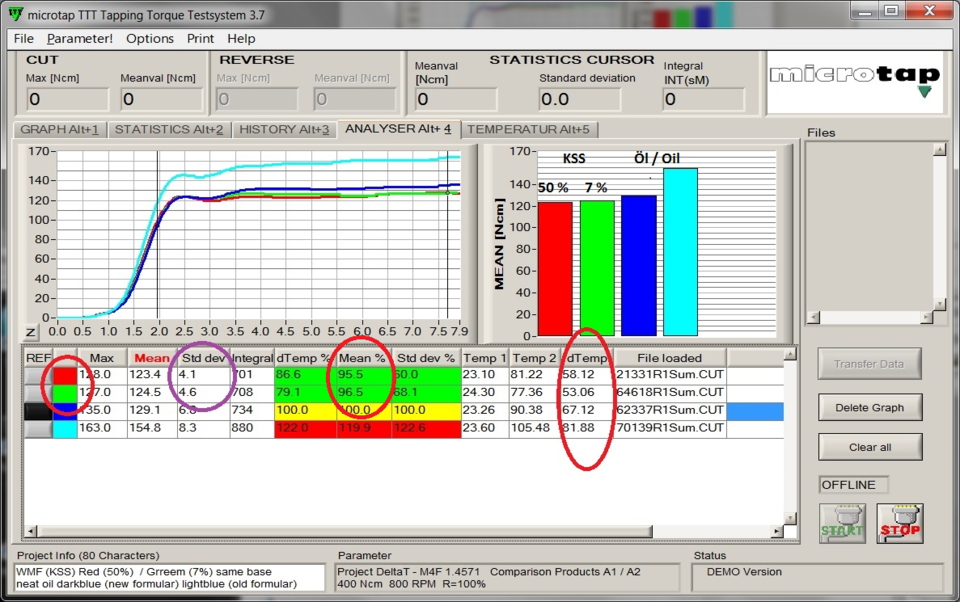
Task: Click the table horizontal scrollbar thumb
Action: pyautogui.click(x=345, y=532)
